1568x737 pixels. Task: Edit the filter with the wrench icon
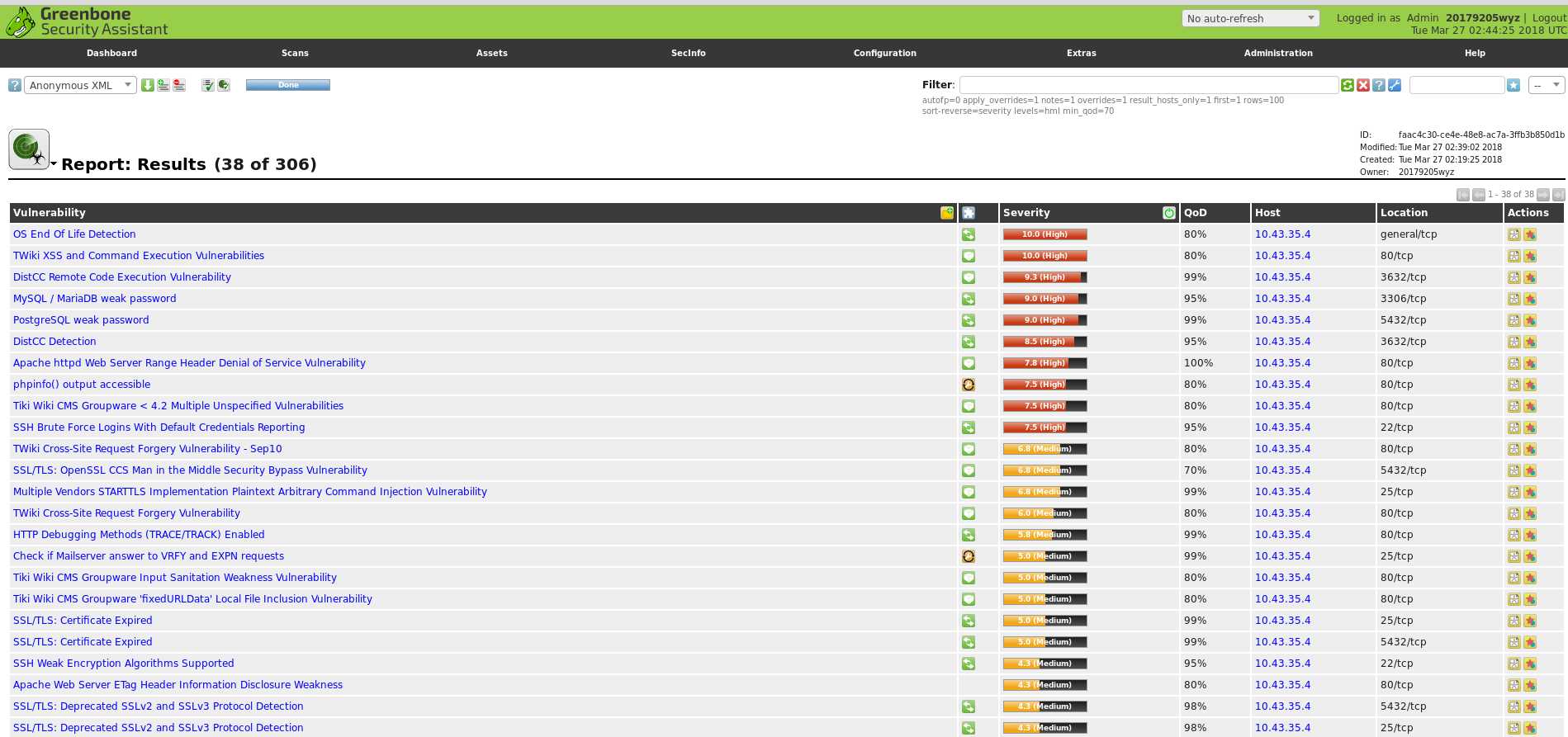[x=1395, y=85]
